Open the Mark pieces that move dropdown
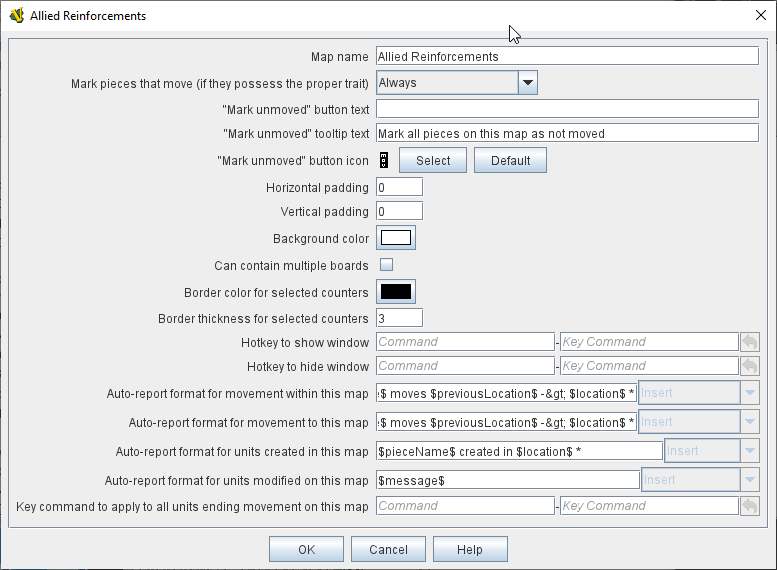 528,83
